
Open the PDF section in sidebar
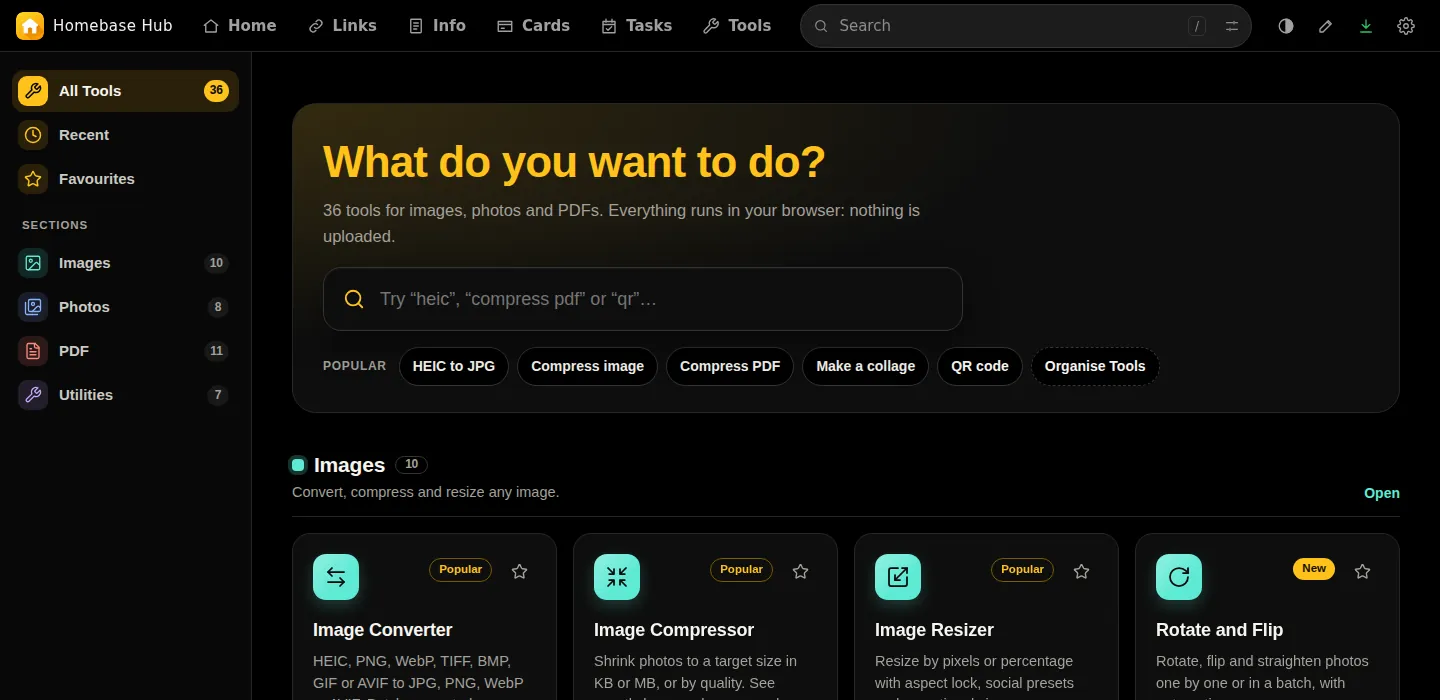click(x=125, y=351)
